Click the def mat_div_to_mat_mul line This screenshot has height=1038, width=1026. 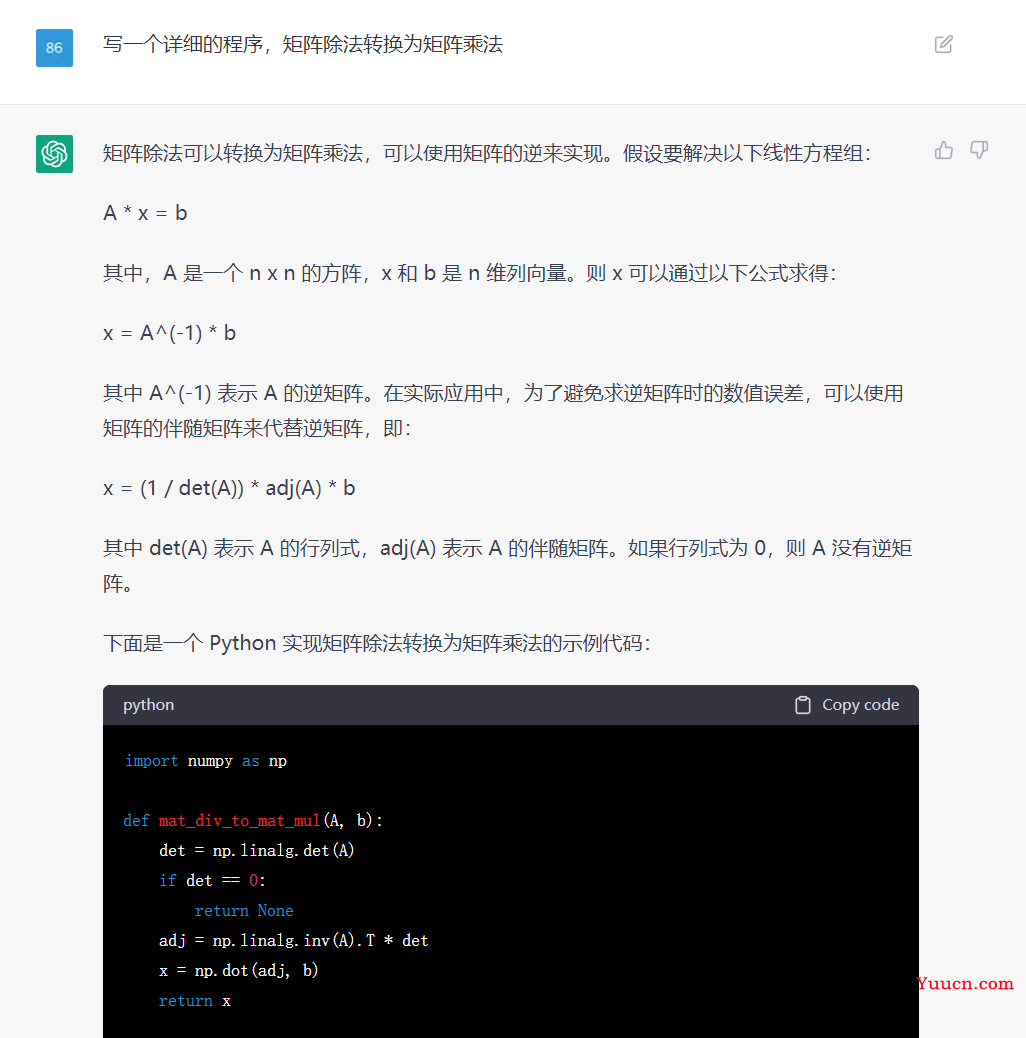(253, 821)
